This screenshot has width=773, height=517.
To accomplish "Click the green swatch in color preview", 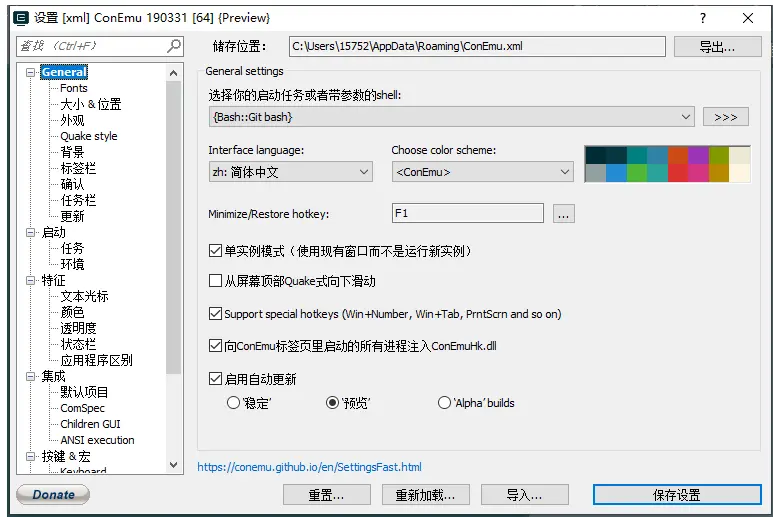I will tap(637, 173).
